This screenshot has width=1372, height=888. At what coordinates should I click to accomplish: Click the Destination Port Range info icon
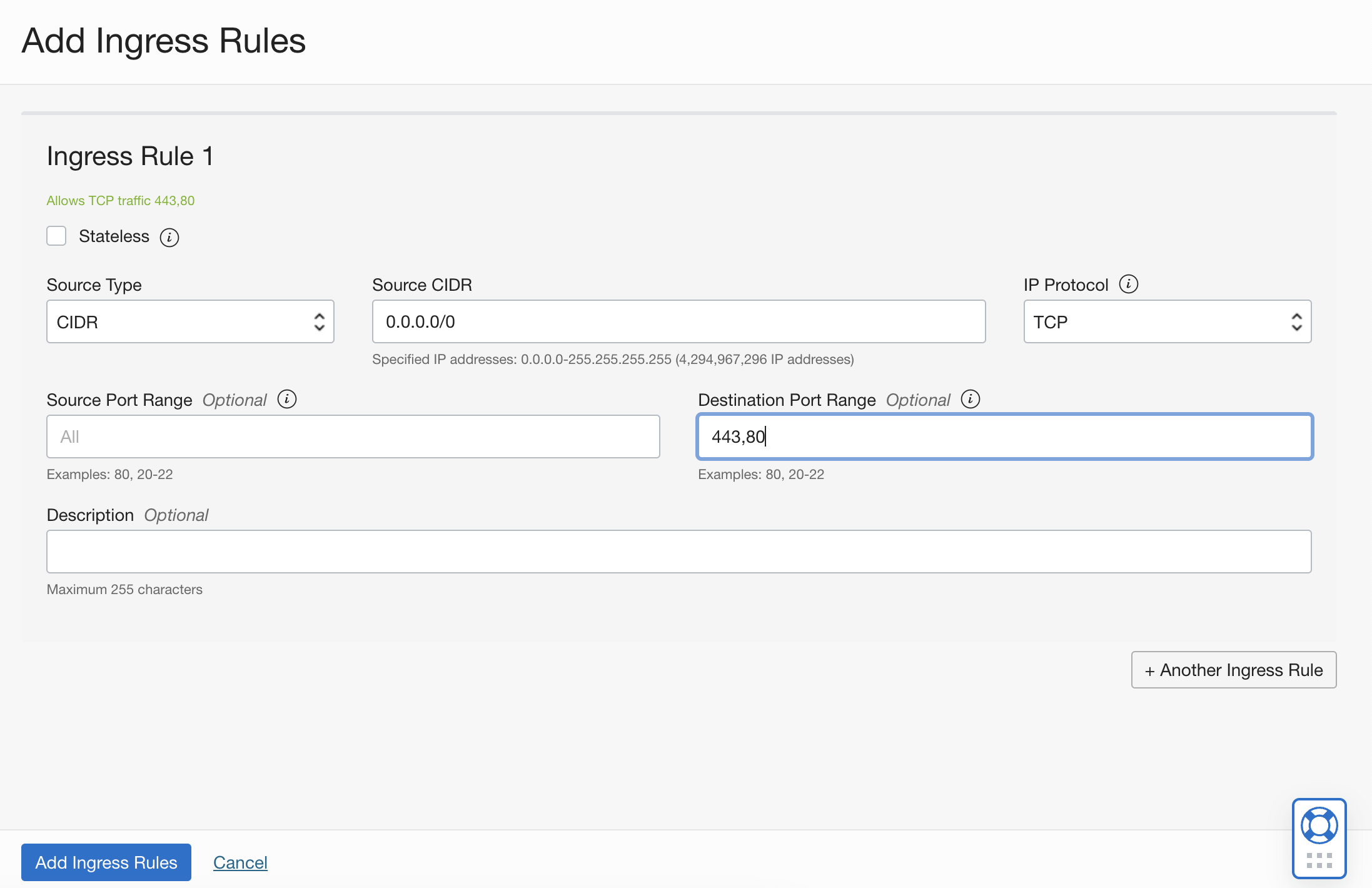[x=970, y=399]
